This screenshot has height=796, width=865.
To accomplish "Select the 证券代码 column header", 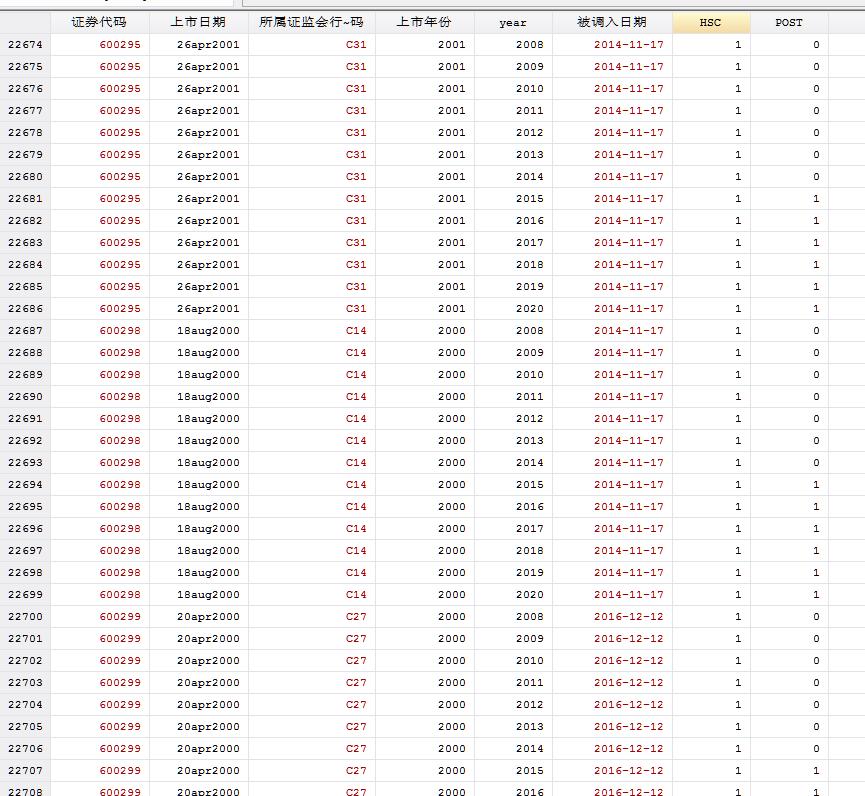I will coord(99,23).
